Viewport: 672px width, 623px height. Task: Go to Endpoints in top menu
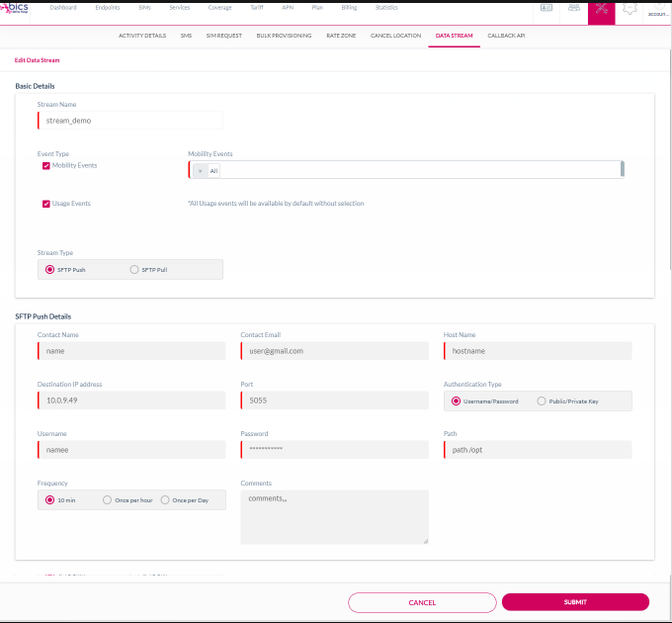(x=107, y=7)
